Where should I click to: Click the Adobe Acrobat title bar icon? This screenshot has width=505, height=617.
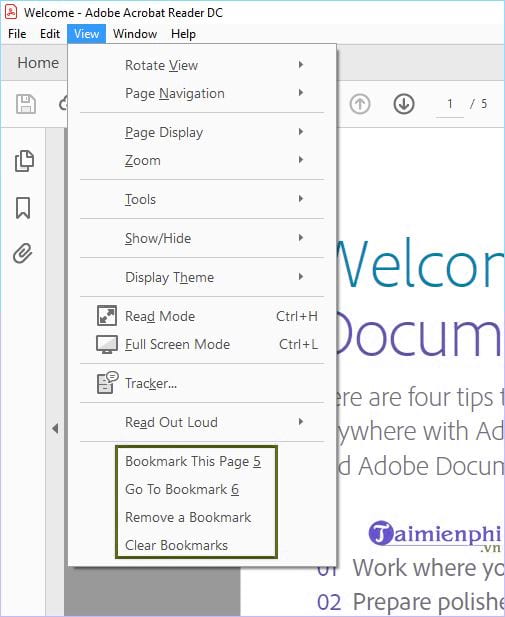click(x=11, y=12)
